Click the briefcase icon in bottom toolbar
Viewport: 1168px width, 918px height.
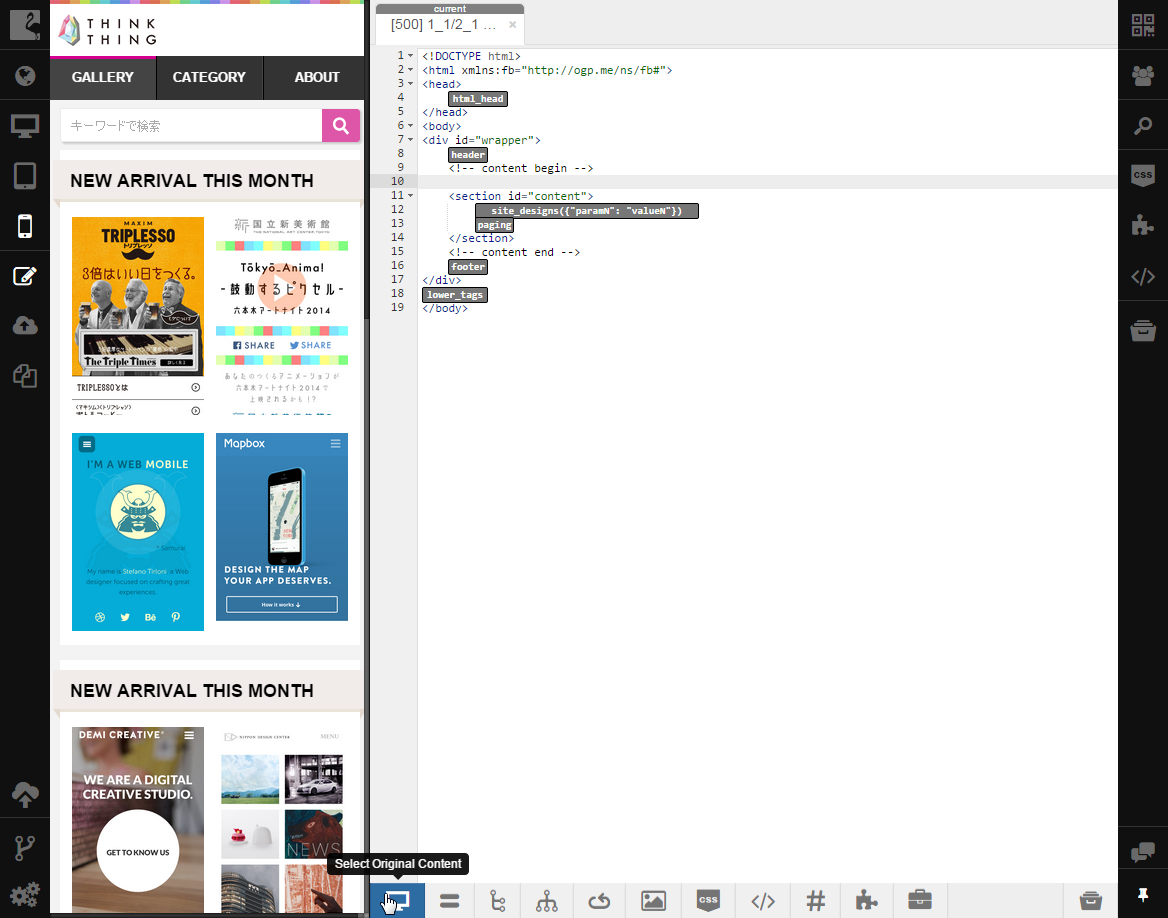tap(920, 900)
